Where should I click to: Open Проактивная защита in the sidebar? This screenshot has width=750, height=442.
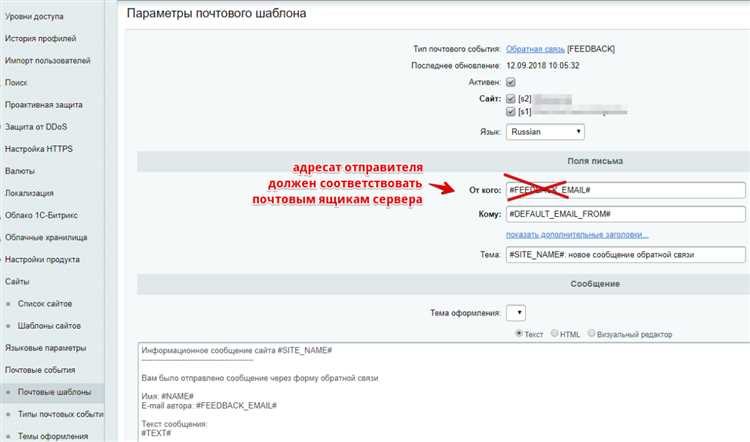click(x=44, y=104)
